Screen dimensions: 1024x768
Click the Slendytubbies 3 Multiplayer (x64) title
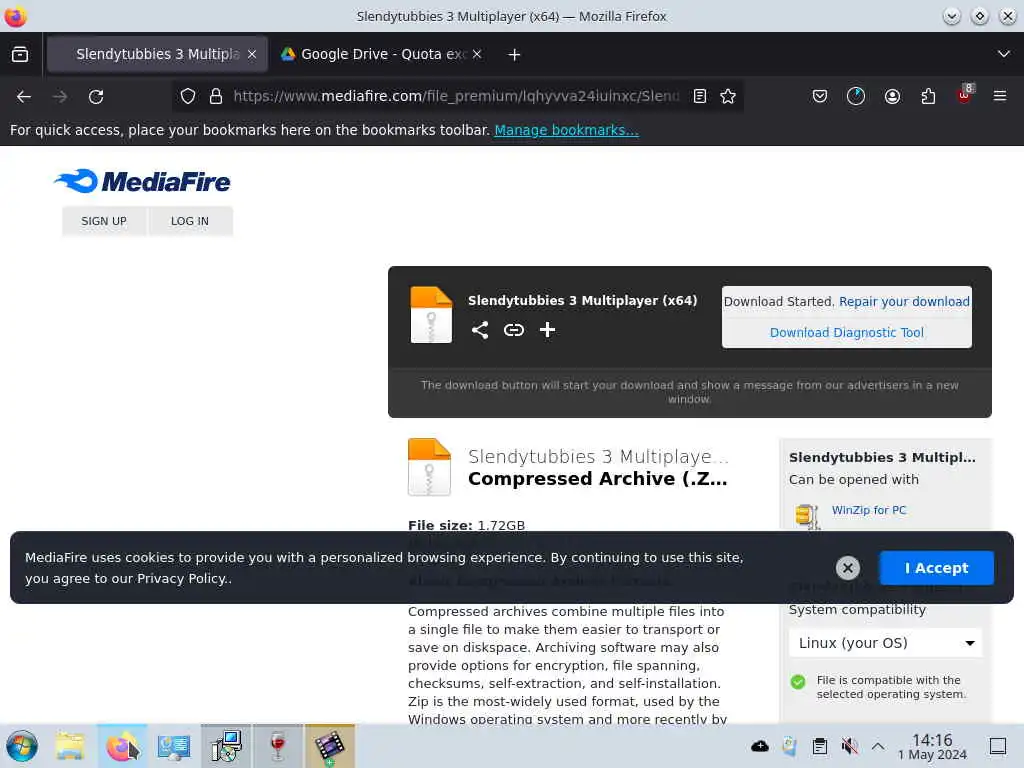pyautogui.click(x=583, y=300)
